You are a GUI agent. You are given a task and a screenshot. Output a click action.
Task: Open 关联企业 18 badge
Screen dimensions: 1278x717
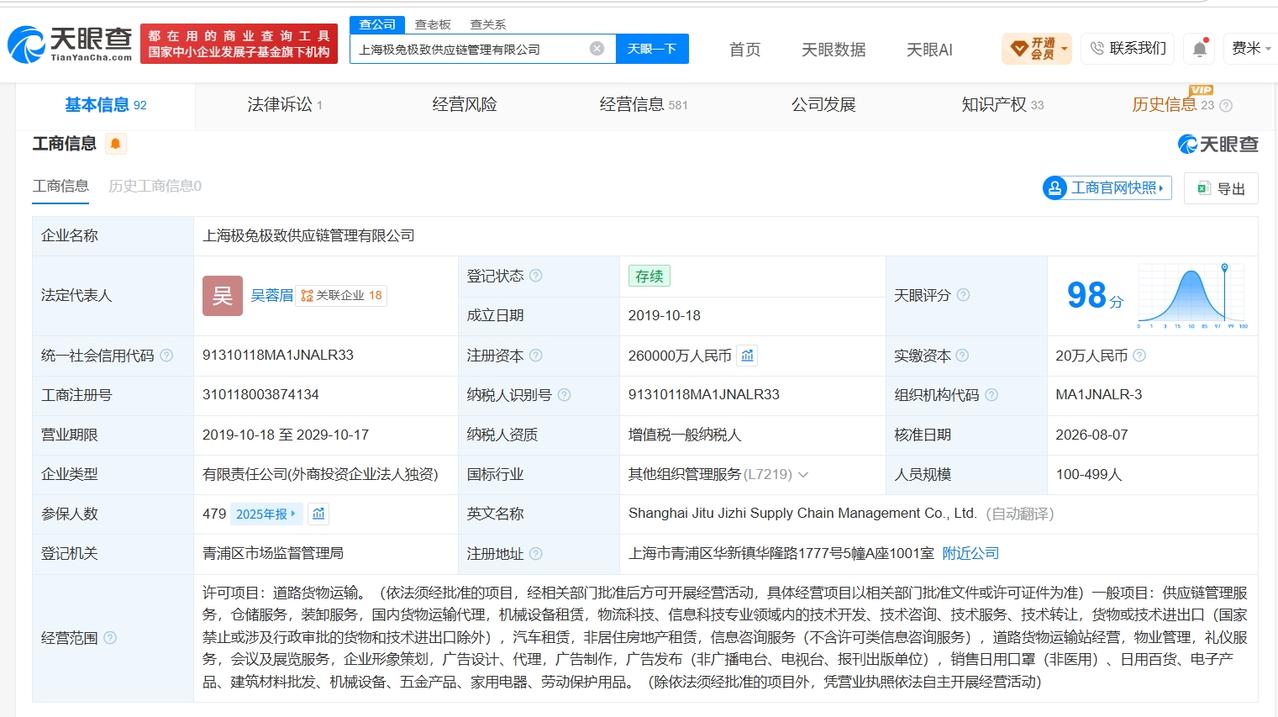[x=341, y=295]
